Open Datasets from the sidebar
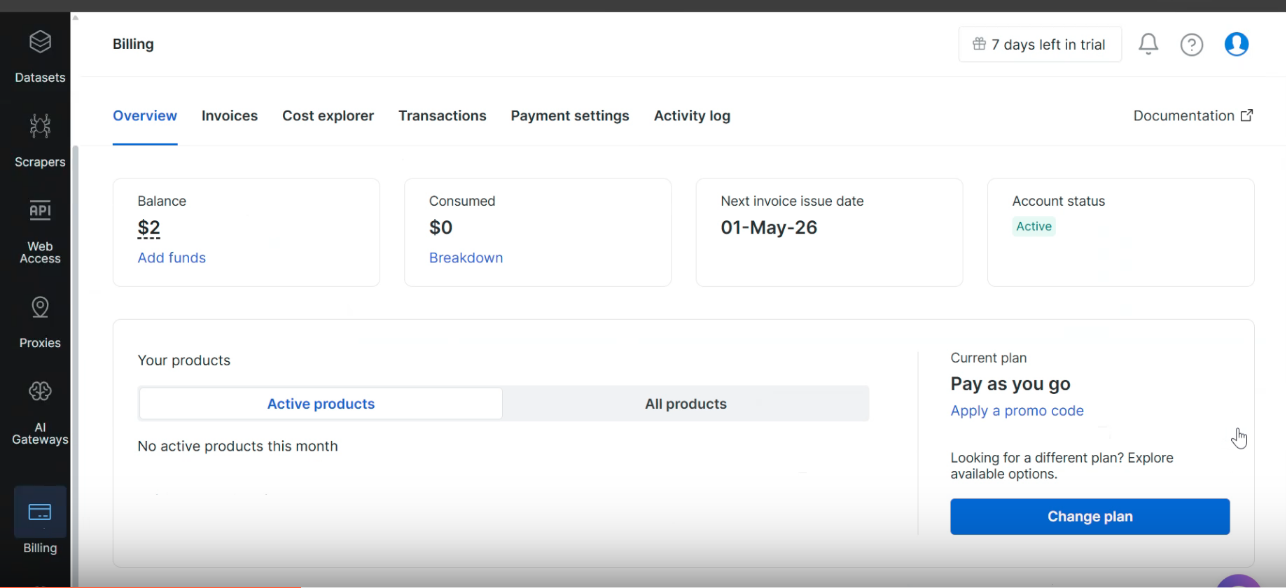This screenshot has width=1286, height=588. [40, 56]
